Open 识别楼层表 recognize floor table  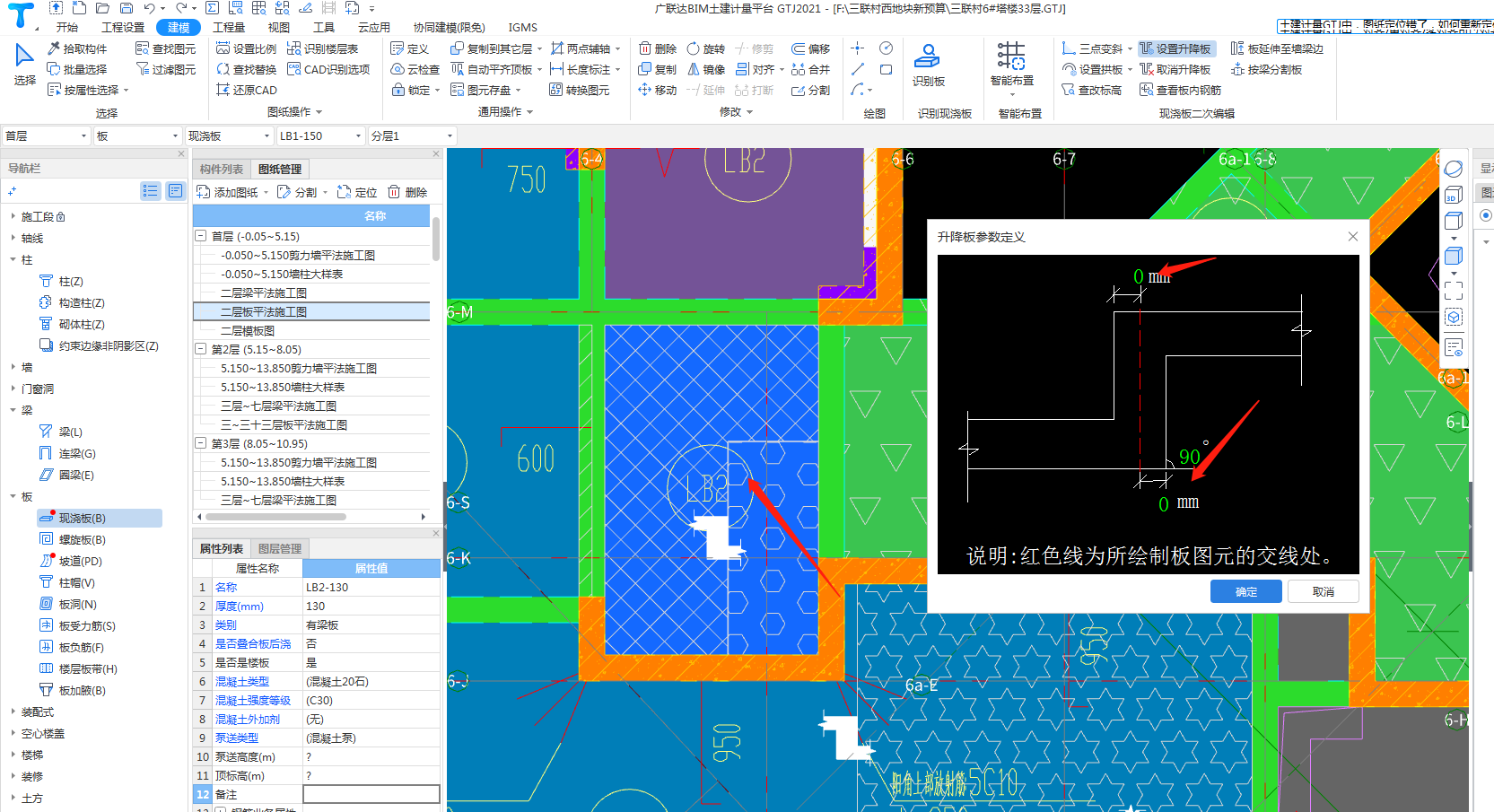(323, 48)
